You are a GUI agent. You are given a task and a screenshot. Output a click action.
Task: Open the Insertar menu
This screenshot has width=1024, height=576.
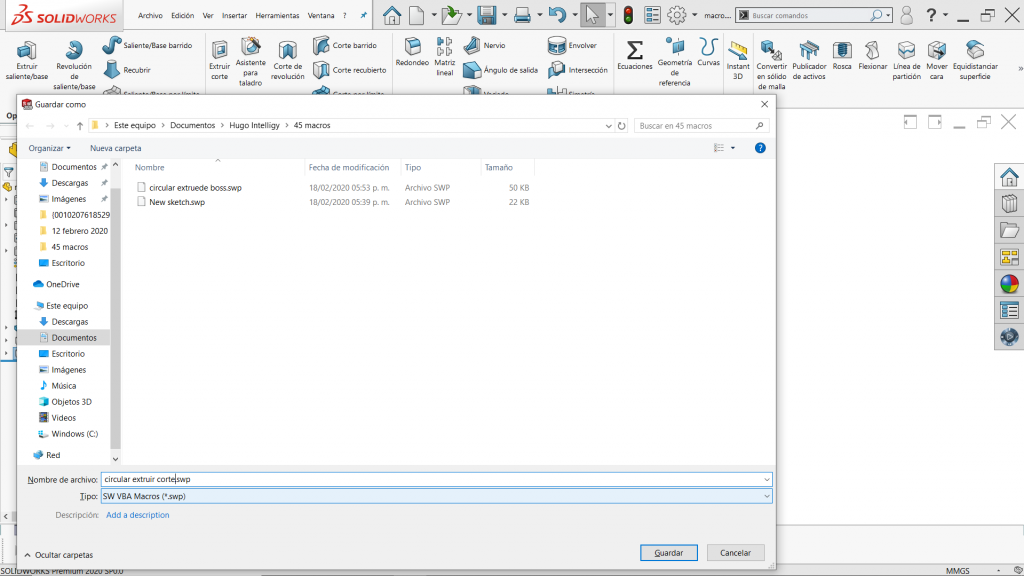(x=234, y=15)
